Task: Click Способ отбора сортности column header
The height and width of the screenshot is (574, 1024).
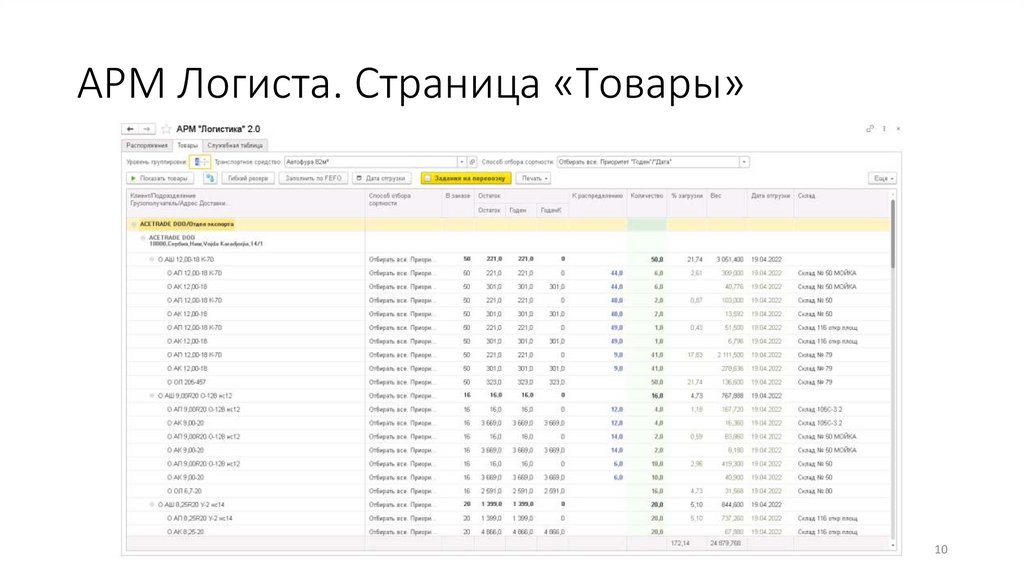Action: pos(403,203)
